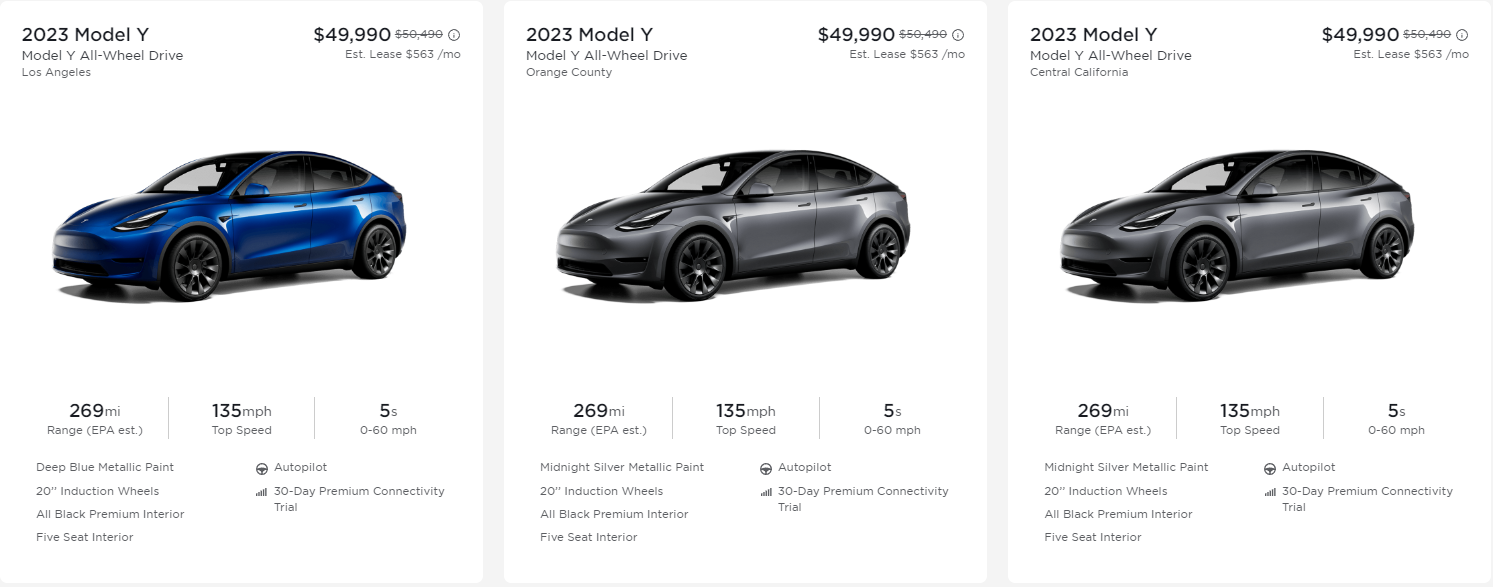Click the info icon beside the Orange County price
This screenshot has width=1493, height=587.
coord(957,33)
